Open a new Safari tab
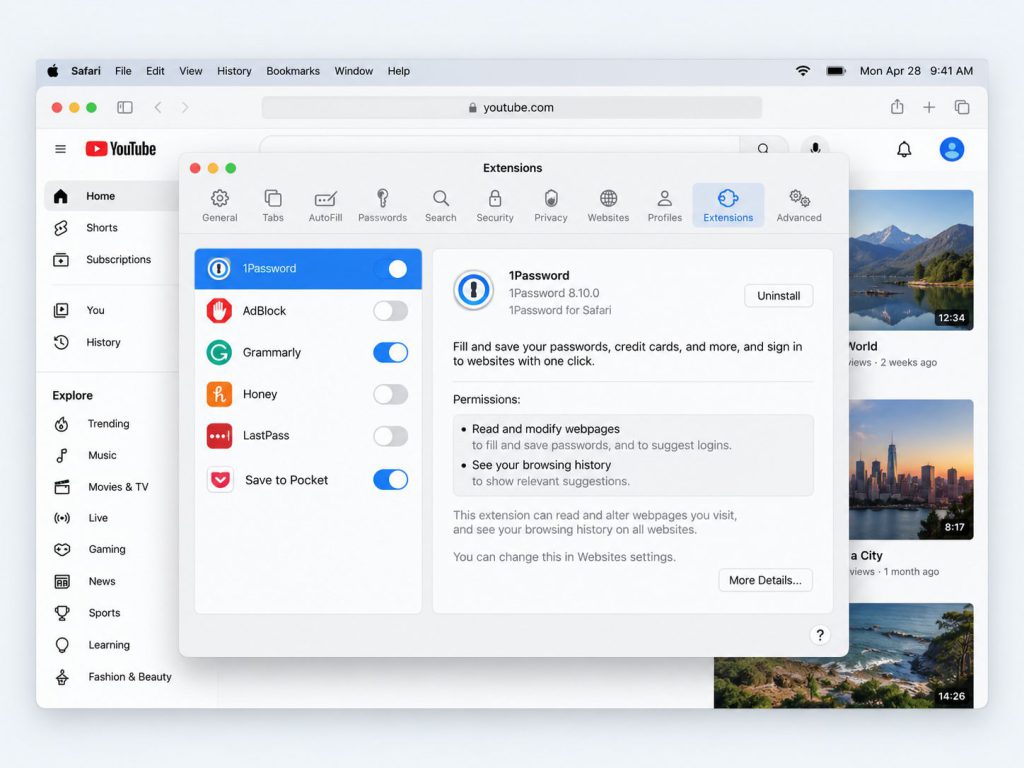 tap(929, 107)
